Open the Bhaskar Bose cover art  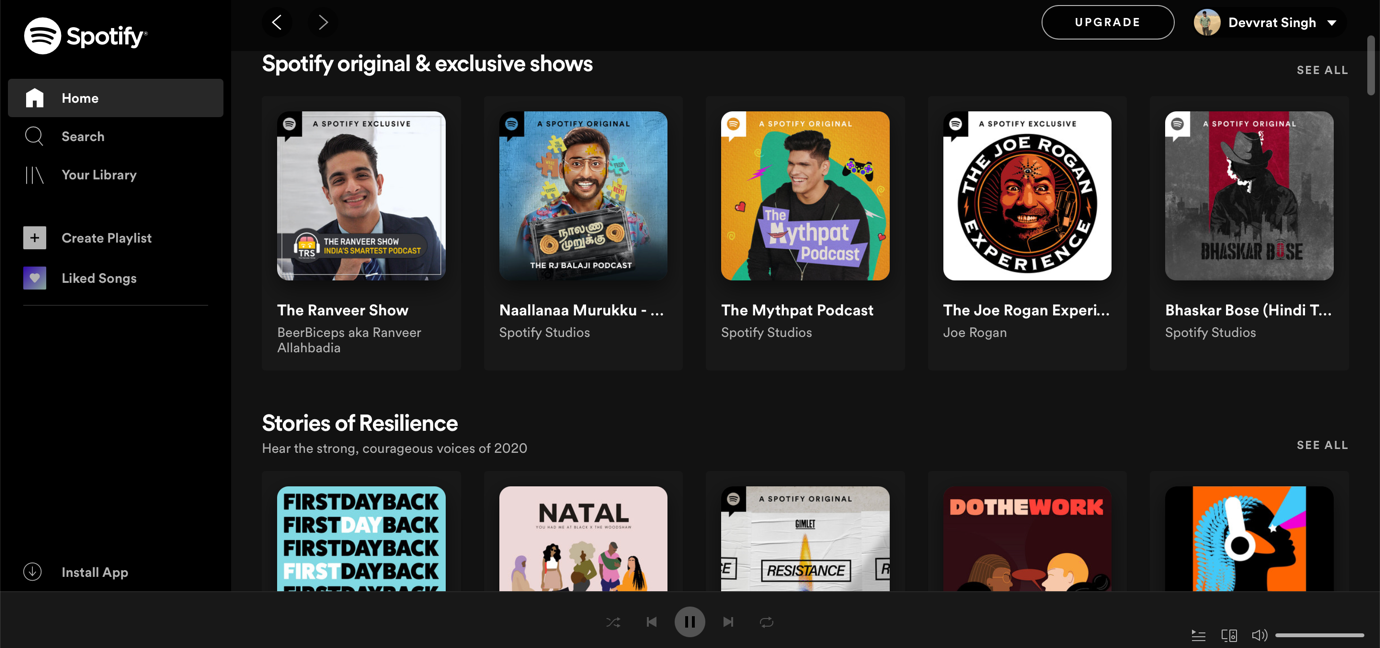pos(1249,196)
